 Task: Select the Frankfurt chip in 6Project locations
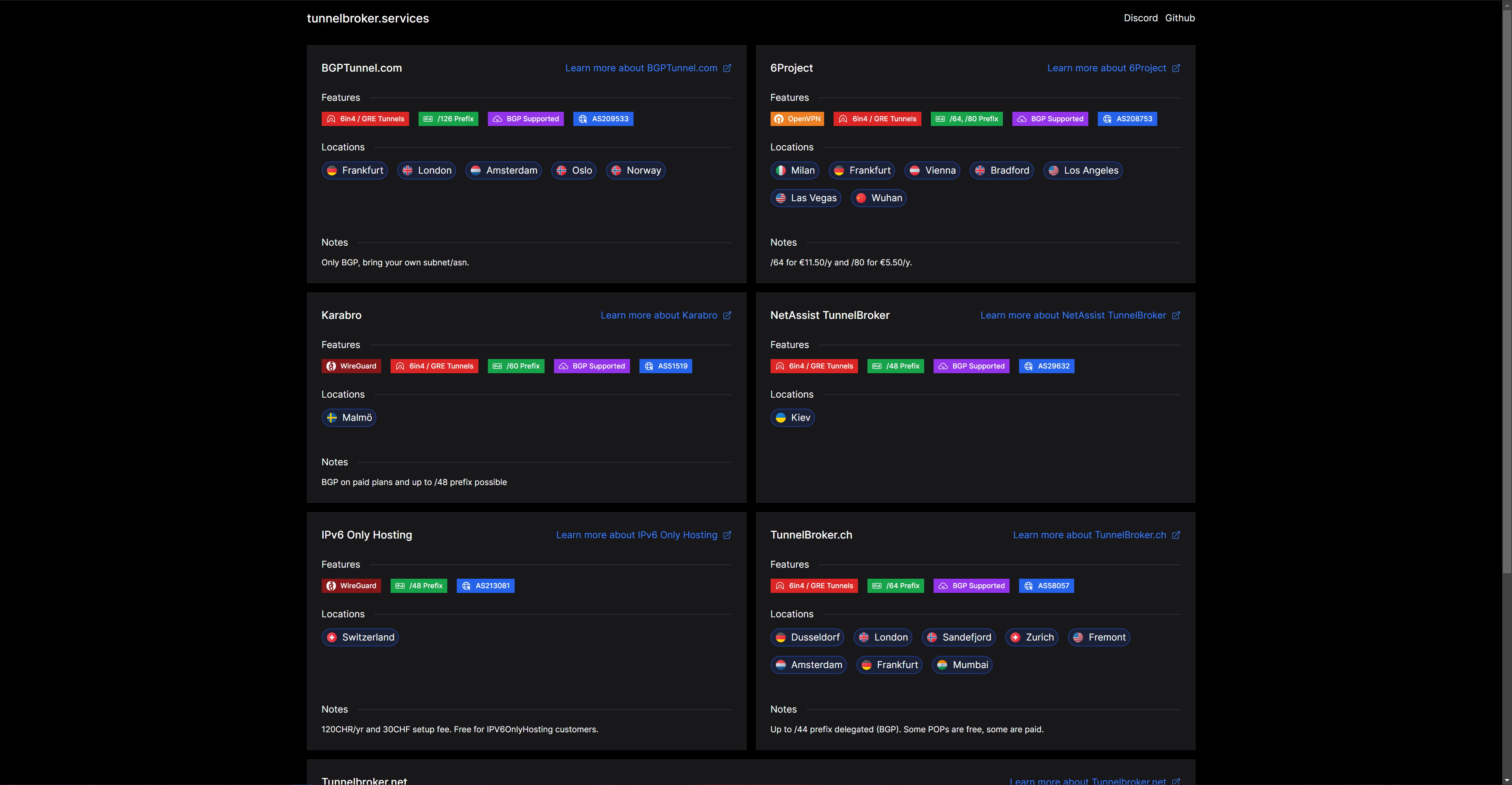(862, 171)
